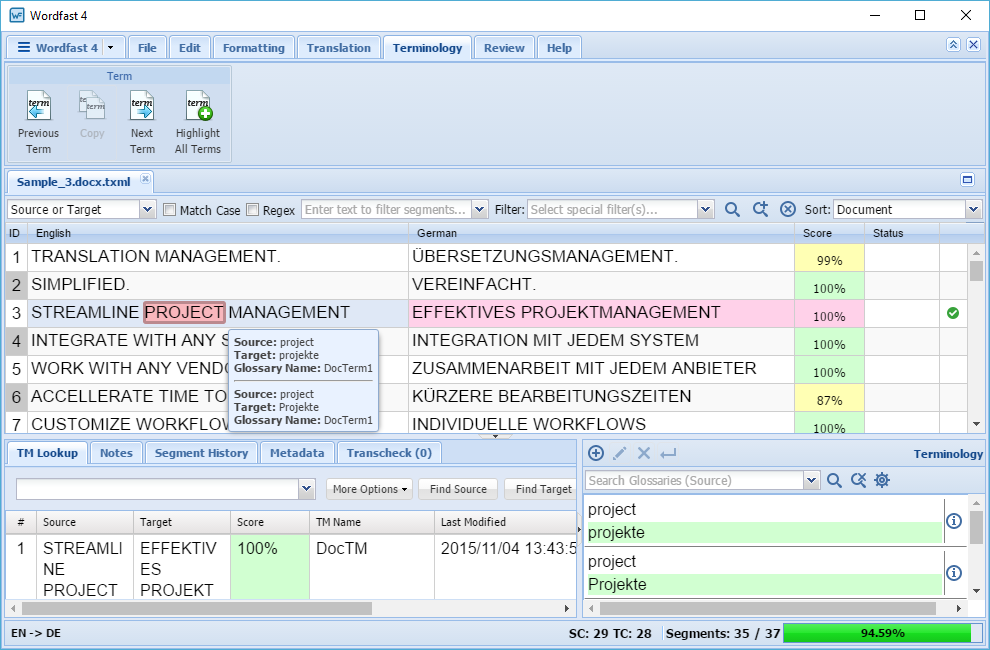Open the More Options menu
This screenshot has height=650, width=990.
[x=369, y=489]
